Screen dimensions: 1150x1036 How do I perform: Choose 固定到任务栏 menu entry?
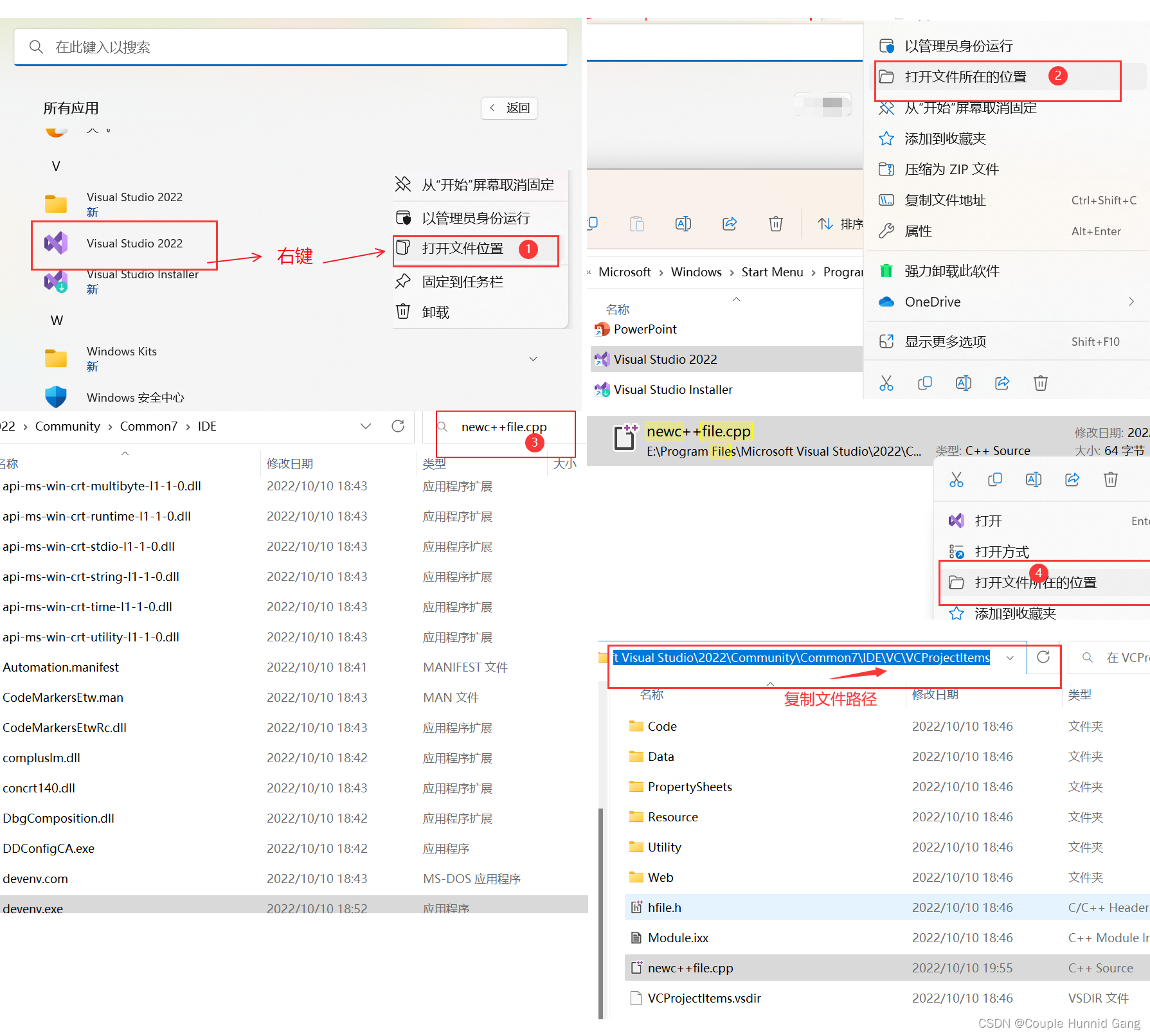tap(476, 281)
